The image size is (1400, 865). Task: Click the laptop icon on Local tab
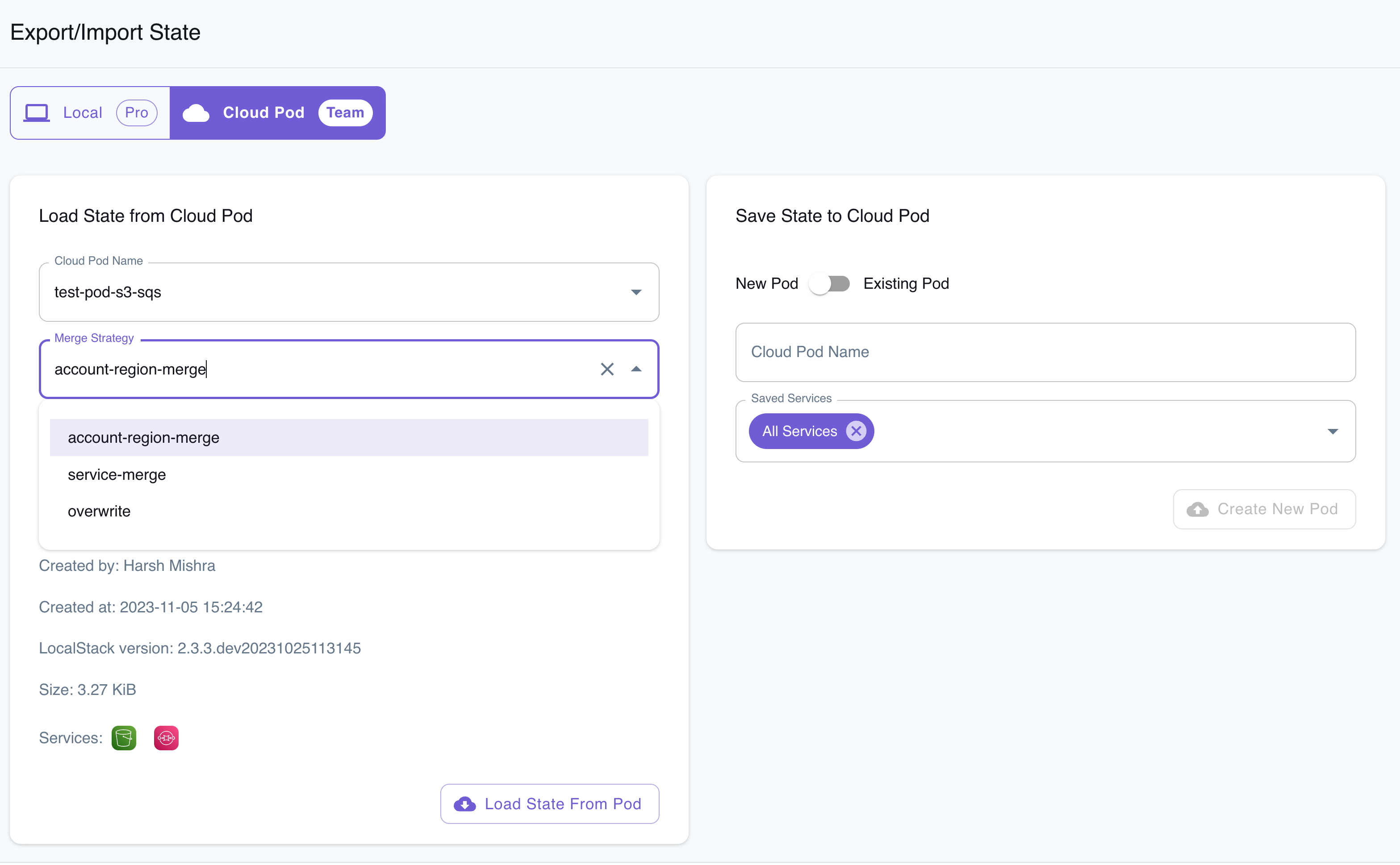(x=37, y=112)
